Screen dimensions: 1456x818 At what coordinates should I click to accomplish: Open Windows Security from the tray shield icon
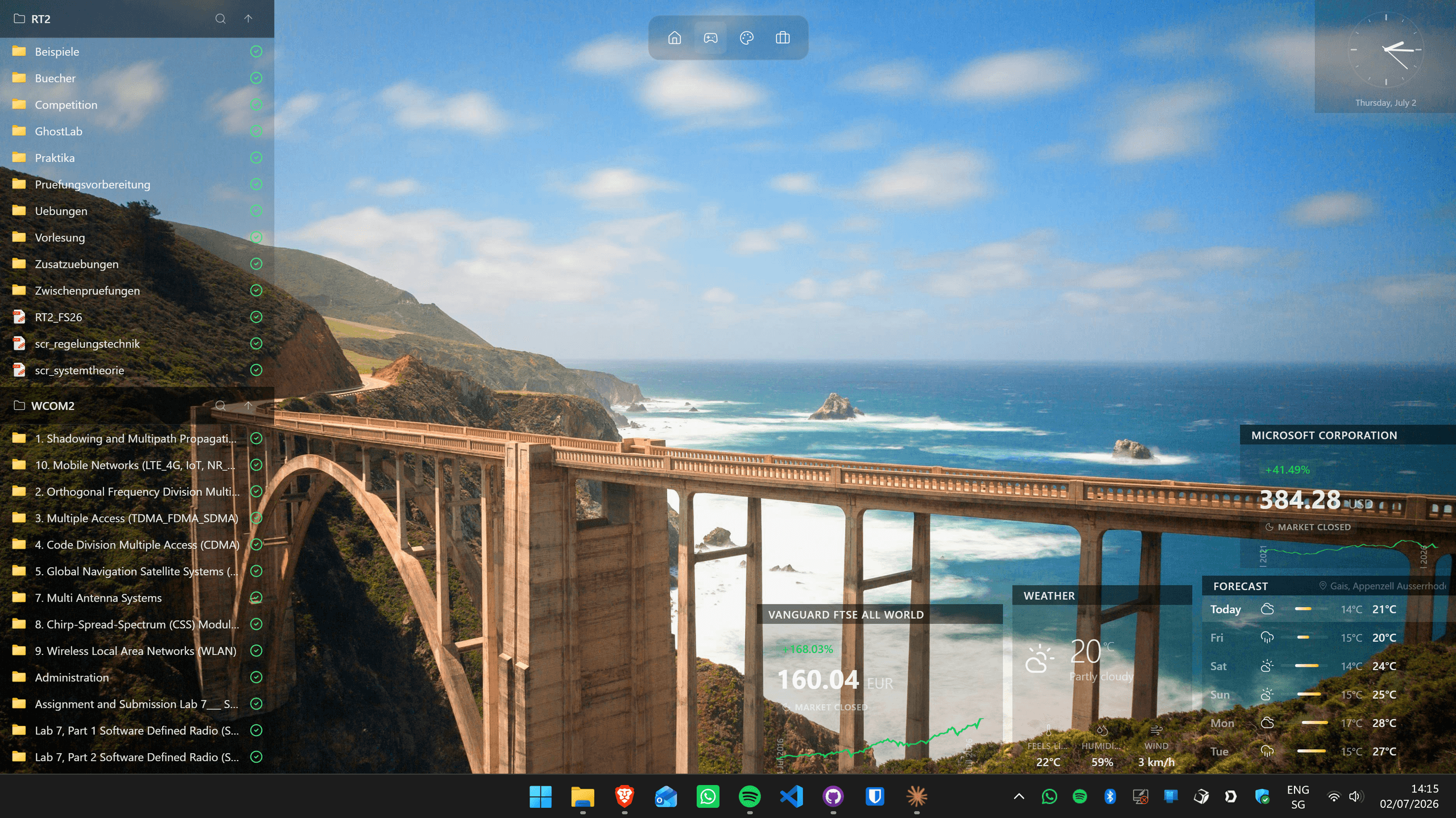coord(1262,796)
